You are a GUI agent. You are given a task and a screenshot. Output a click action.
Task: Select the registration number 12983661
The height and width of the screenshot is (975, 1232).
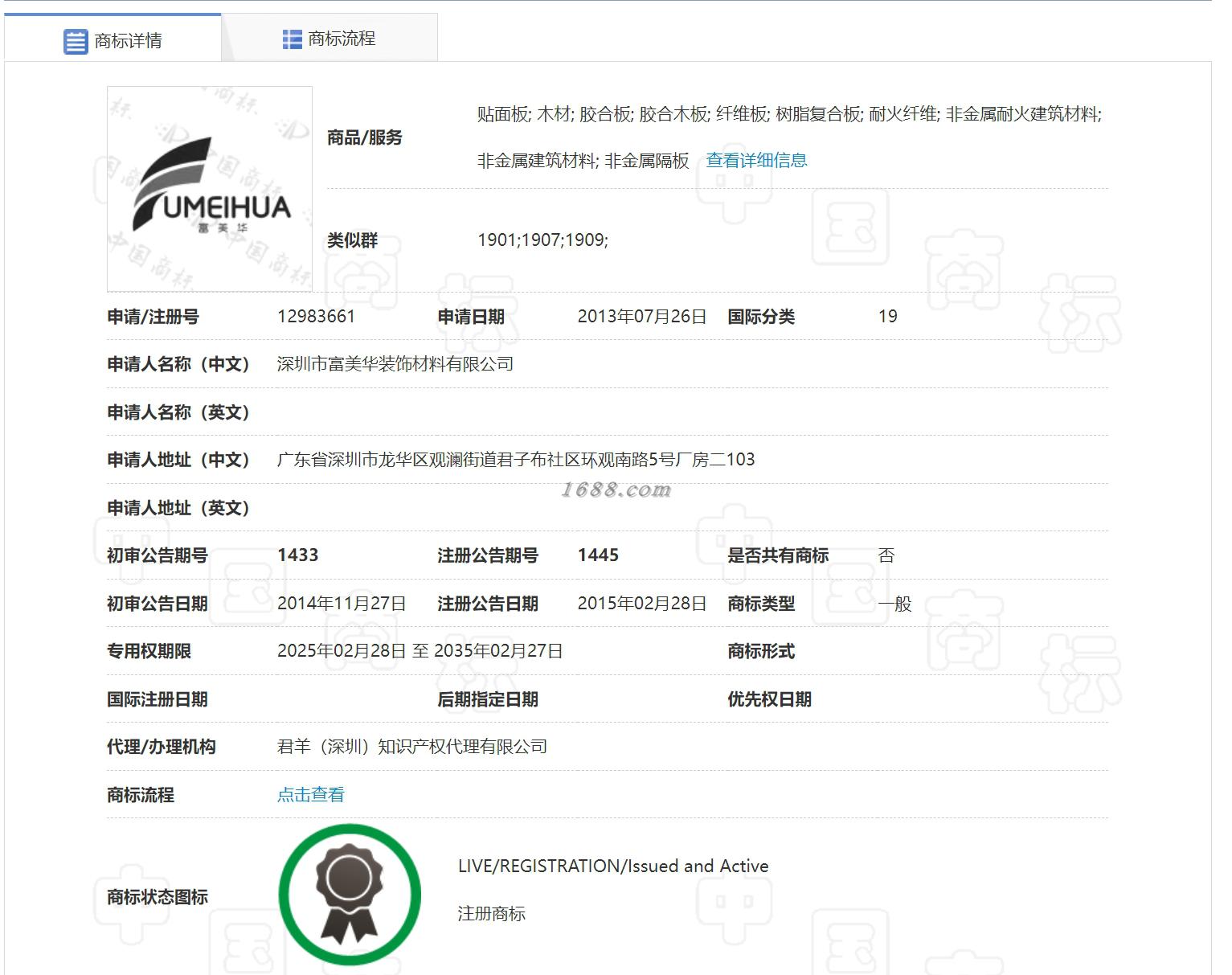316,317
